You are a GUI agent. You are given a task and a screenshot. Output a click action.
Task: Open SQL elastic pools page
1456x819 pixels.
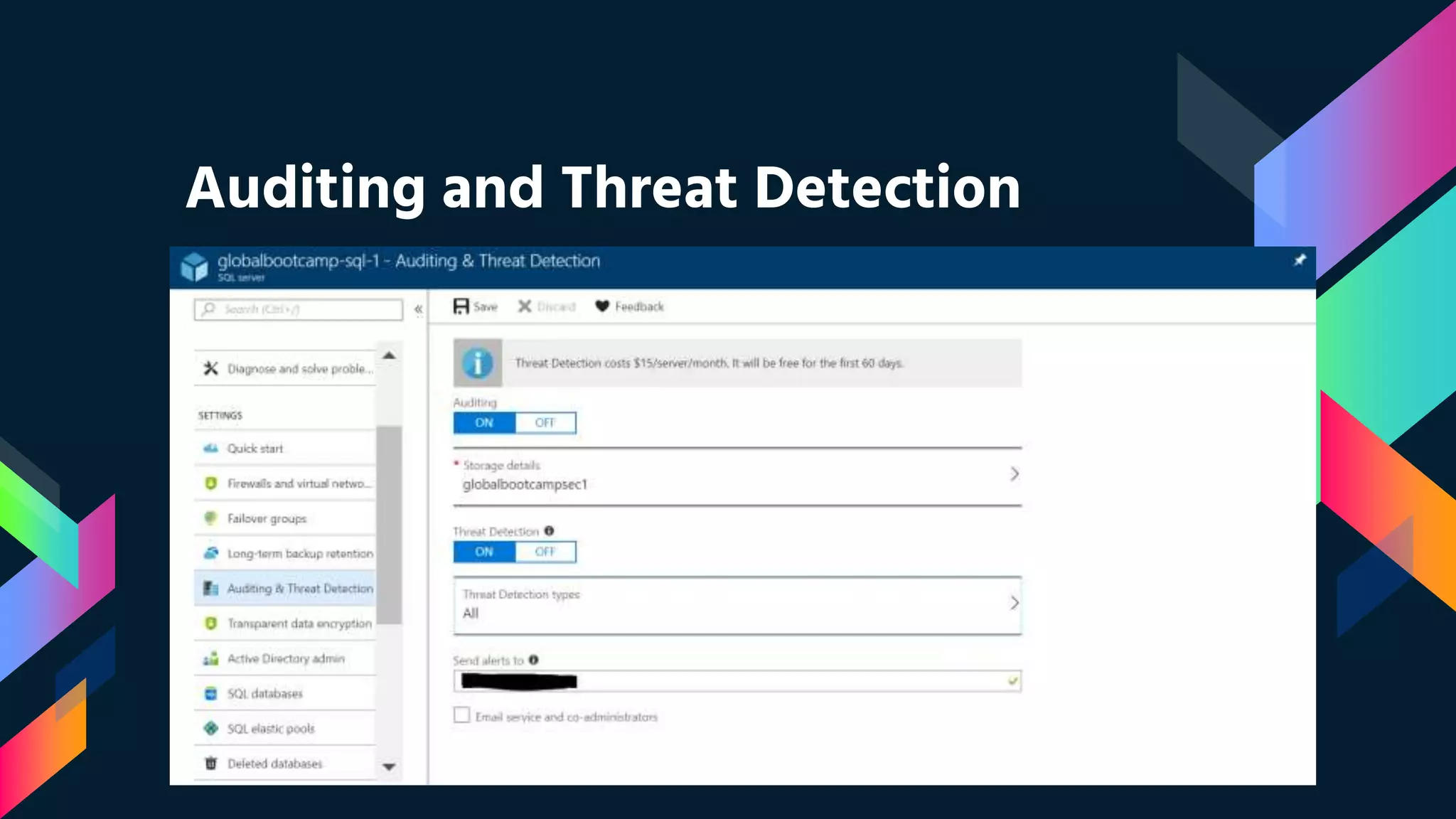point(285,728)
